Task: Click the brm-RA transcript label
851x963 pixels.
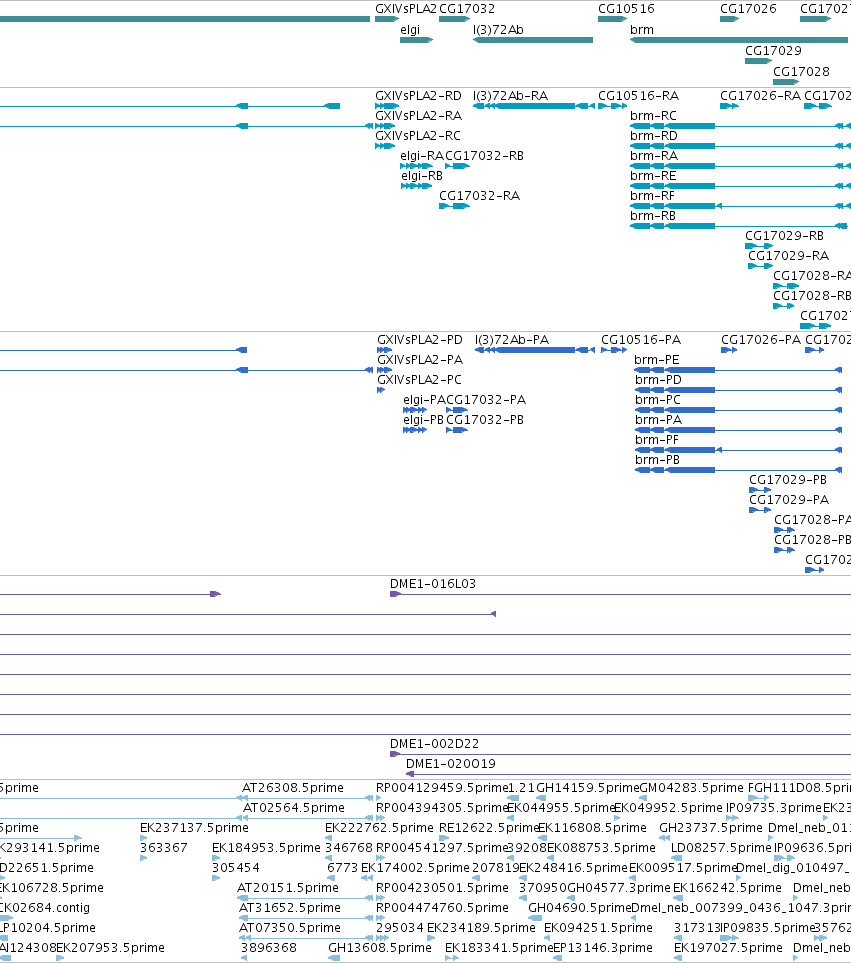Action: click(654, 155)
